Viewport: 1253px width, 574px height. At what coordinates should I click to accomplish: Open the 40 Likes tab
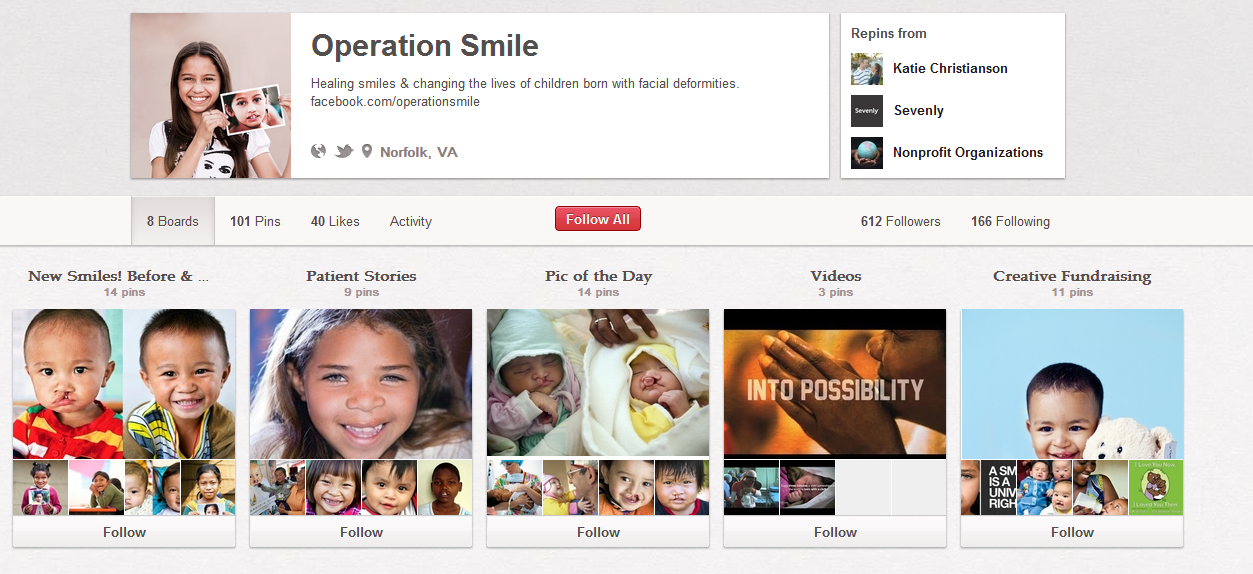pos(335,221)
